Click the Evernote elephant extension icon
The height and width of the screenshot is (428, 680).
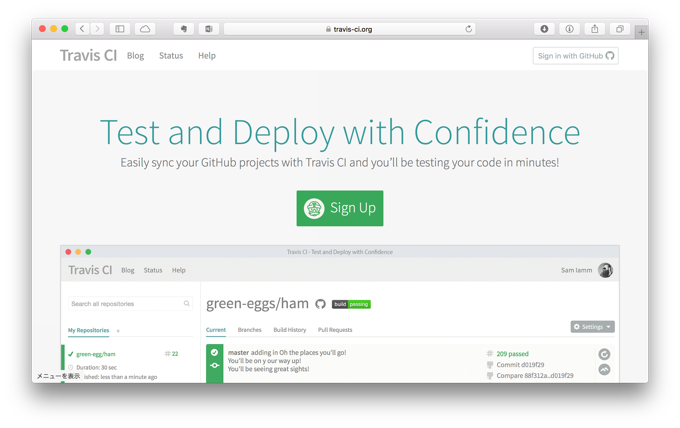pyautogui.click(x=184, y=29)
